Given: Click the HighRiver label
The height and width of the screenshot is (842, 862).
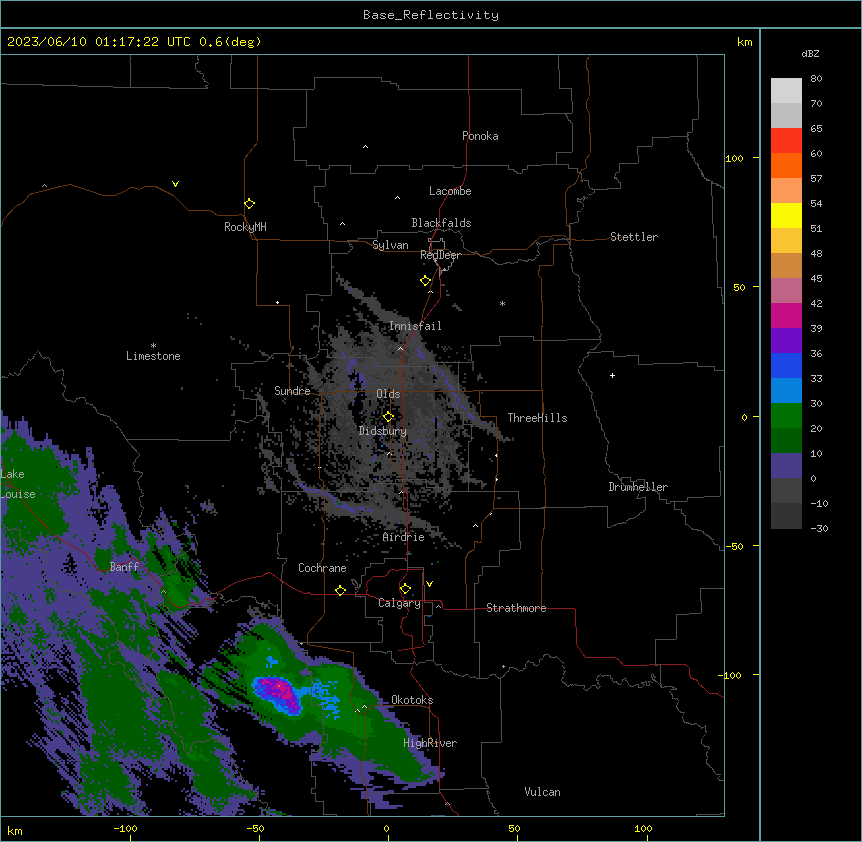Looking at the screenshot, I should (x=430, y=743).
